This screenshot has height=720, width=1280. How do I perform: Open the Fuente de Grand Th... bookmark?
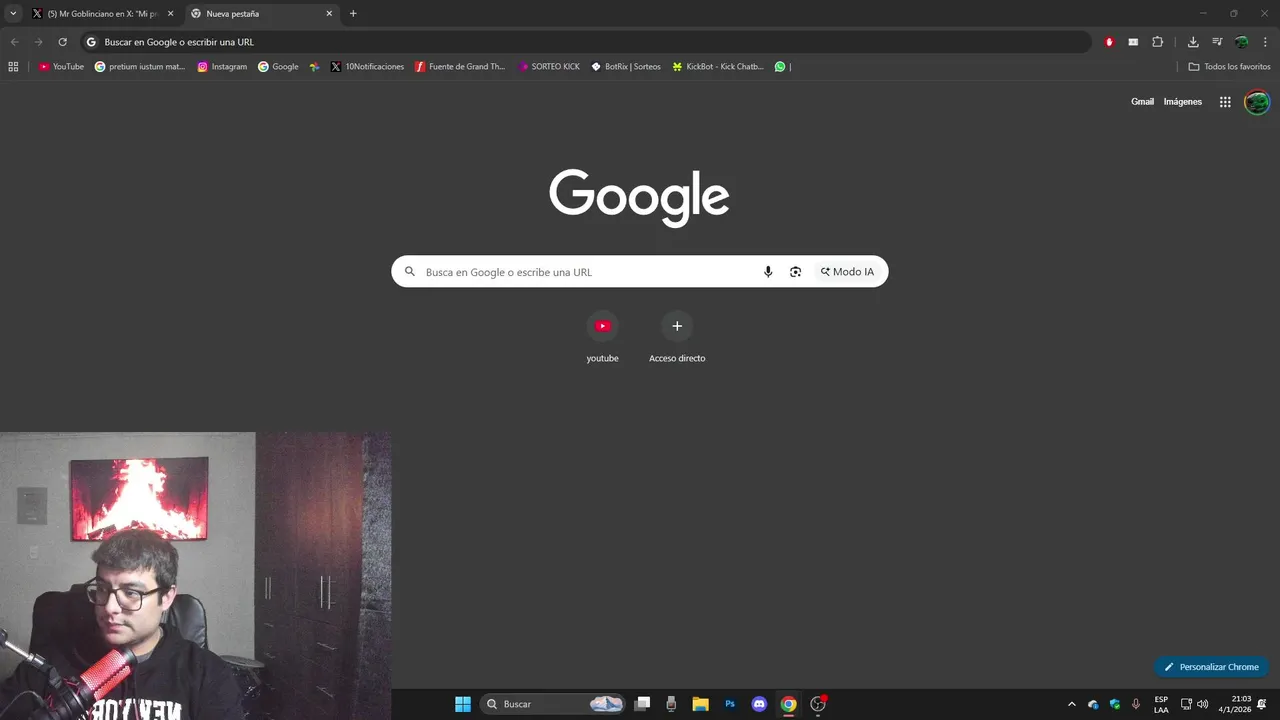460,67
